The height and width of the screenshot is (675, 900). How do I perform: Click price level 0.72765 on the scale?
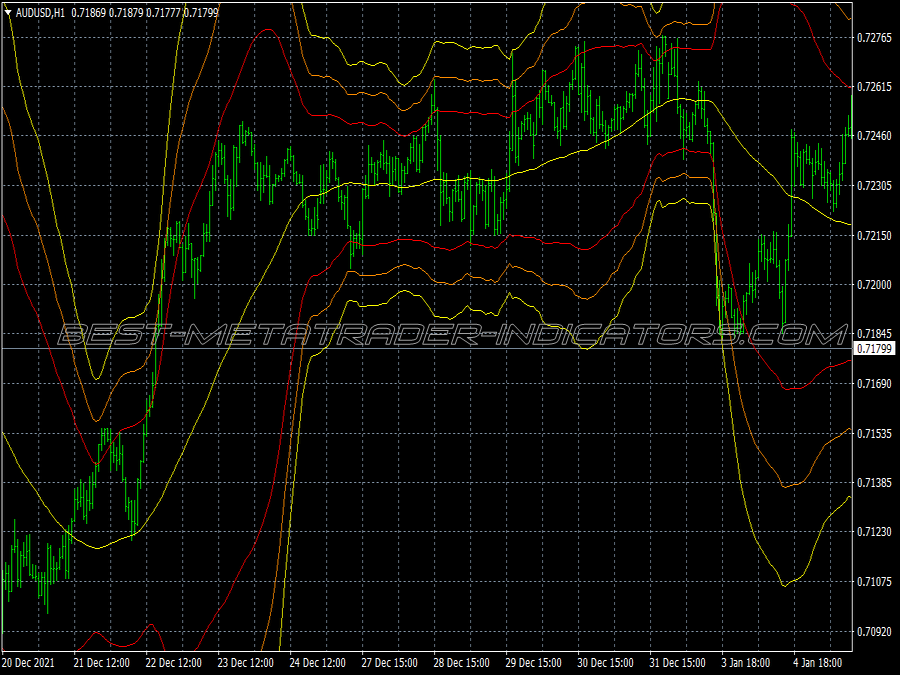click(874, 38)
